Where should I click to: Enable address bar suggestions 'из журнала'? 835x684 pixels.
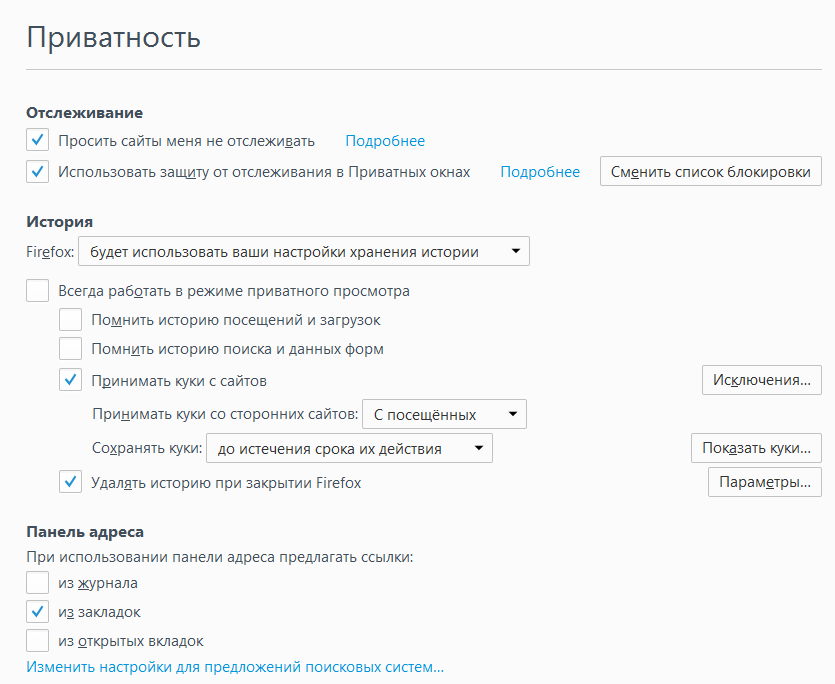[38, 582]
